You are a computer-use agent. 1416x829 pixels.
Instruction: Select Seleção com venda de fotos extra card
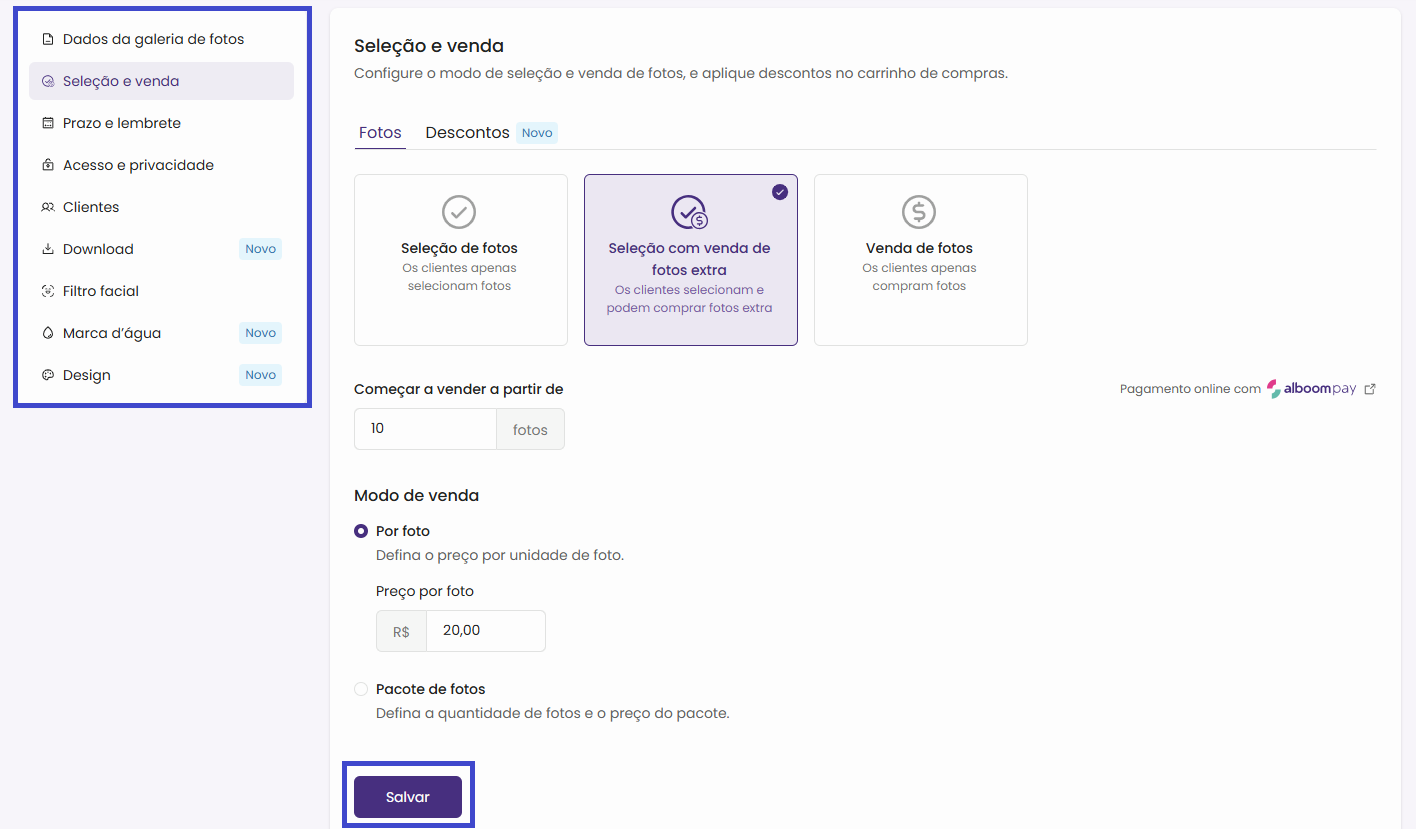(x=690, y=260)
